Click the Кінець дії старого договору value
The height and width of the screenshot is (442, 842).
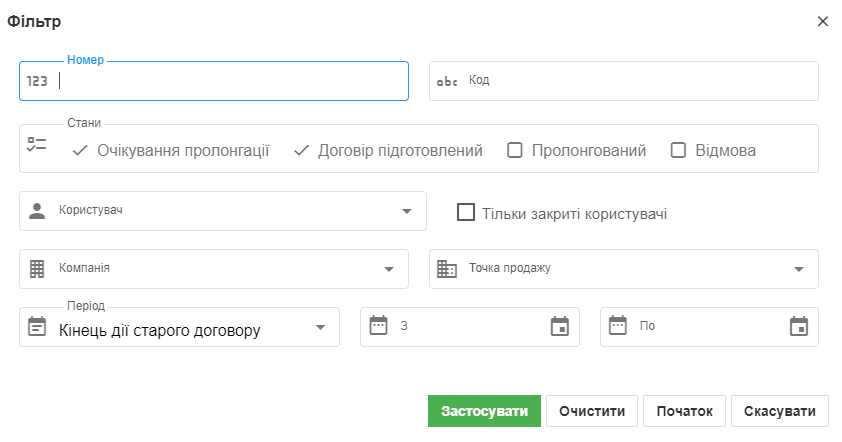click(x=159, y=330)
